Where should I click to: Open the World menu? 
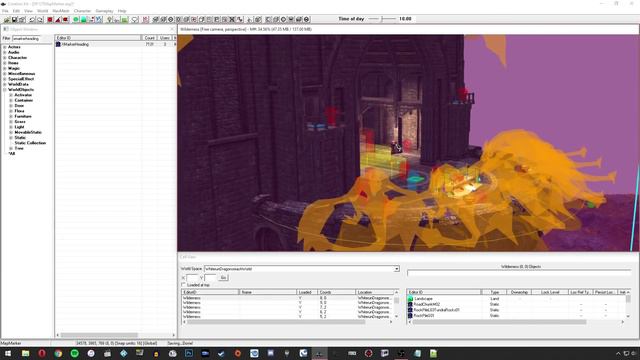[42, 11]
